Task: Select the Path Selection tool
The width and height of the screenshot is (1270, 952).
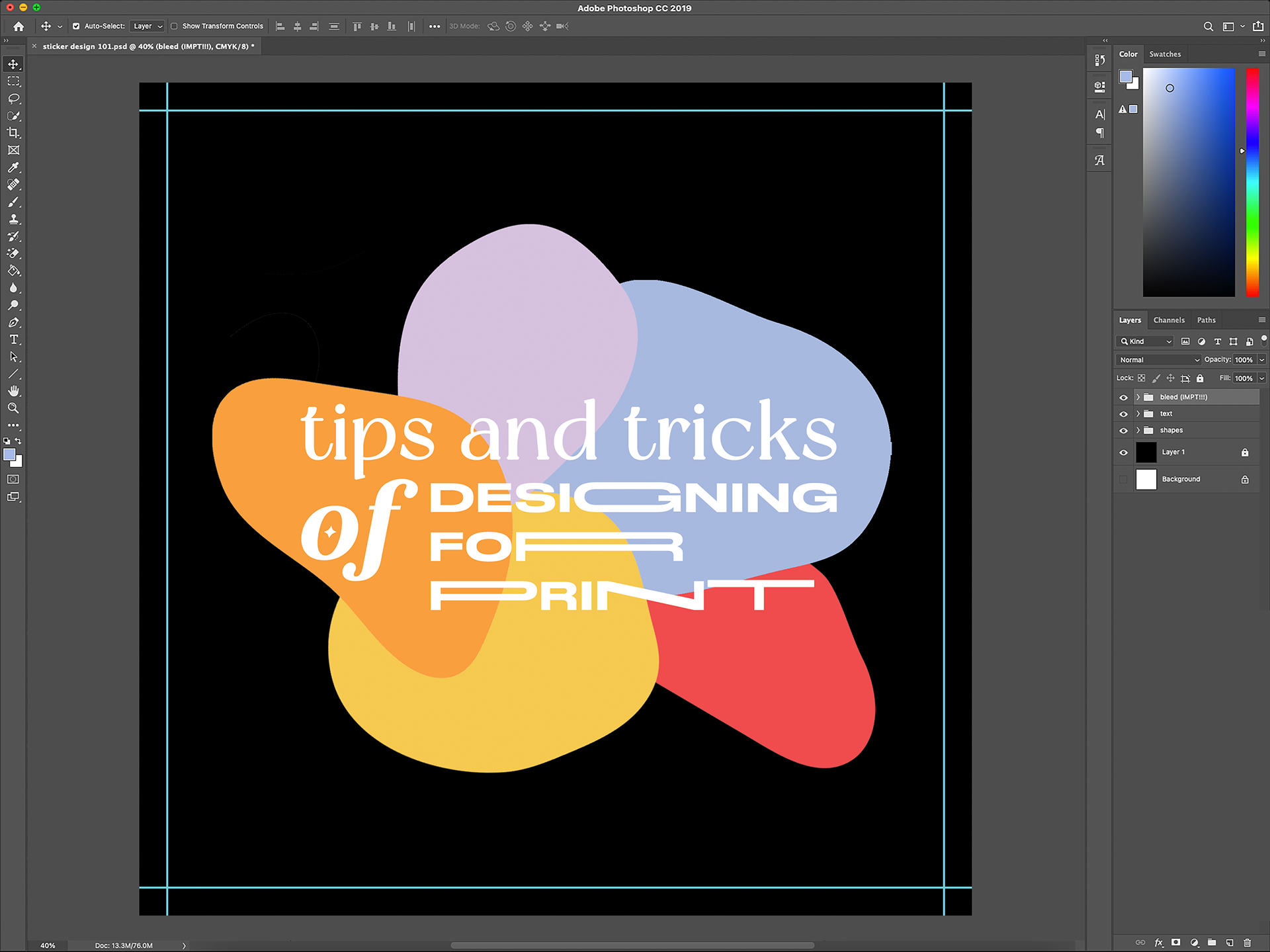Action: click(x=13, y=357)
